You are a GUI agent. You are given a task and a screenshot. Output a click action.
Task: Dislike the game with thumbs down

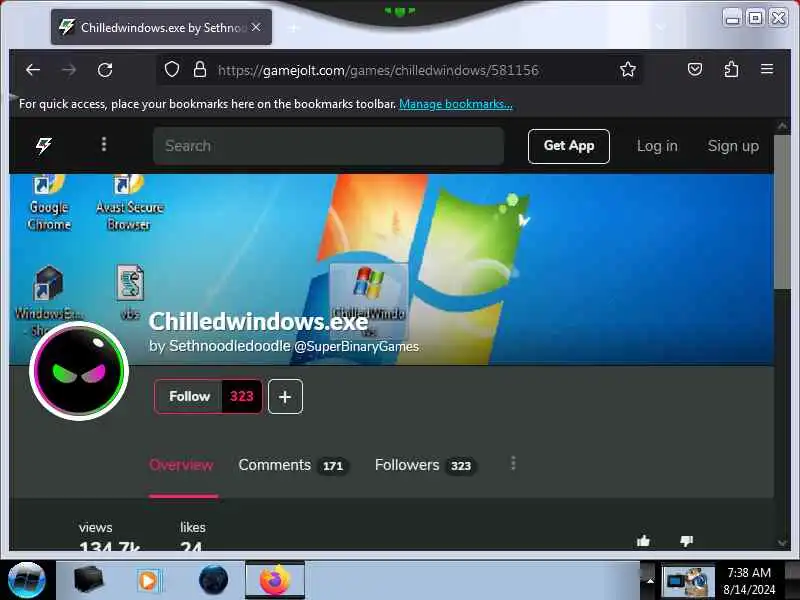pos(687,540)
